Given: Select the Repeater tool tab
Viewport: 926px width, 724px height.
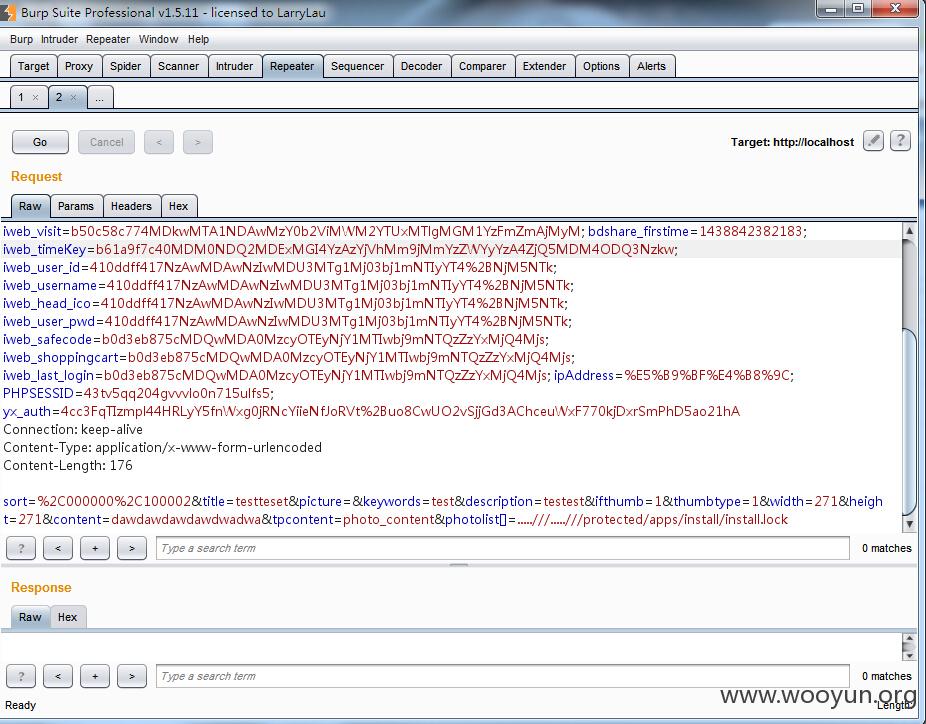Looking at the screenshot, I should tap(292, 66).
